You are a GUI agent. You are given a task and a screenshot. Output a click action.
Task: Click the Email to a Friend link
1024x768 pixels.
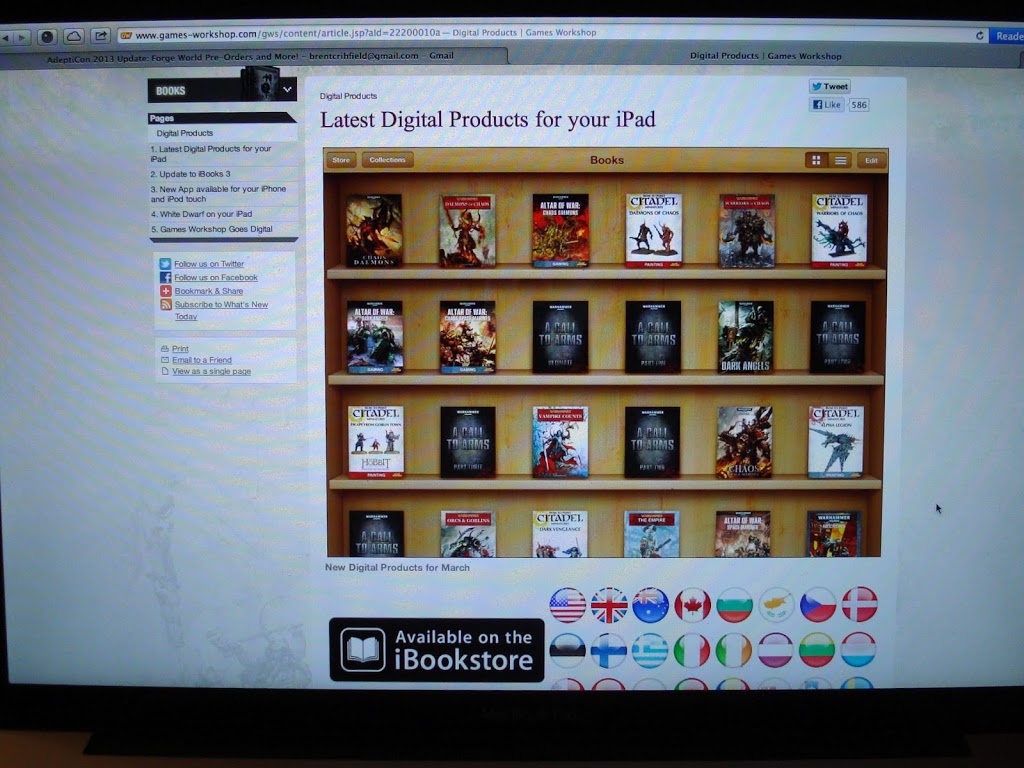tap(202, 360)
